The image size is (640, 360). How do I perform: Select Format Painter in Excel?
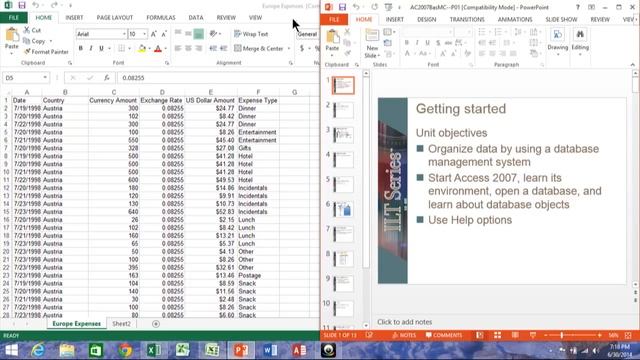(x=46, y=52)
